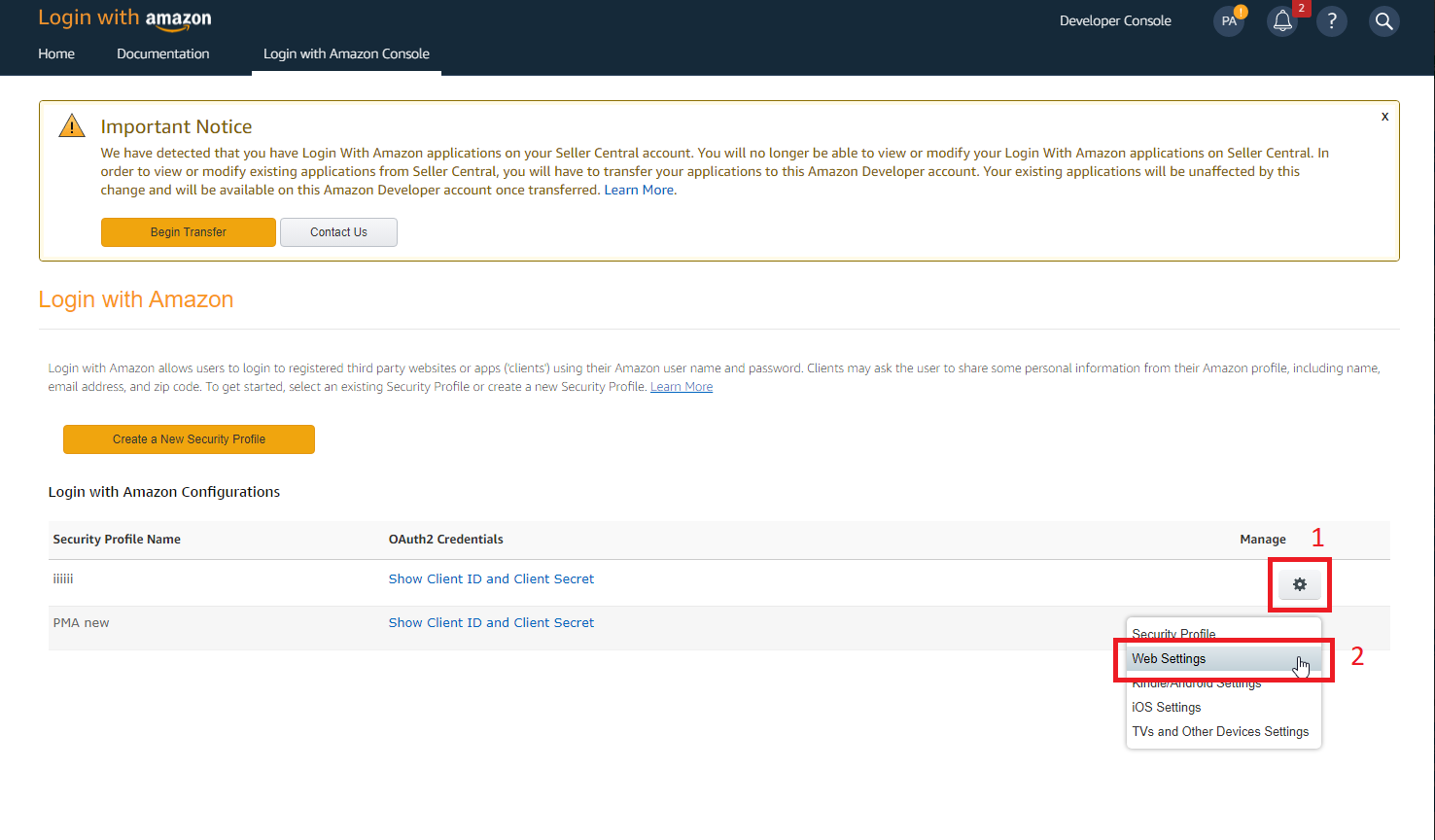Screen dimensions: 1435x840
Task: Open the help question mark icon
Action: click(x=1332, y=21)
